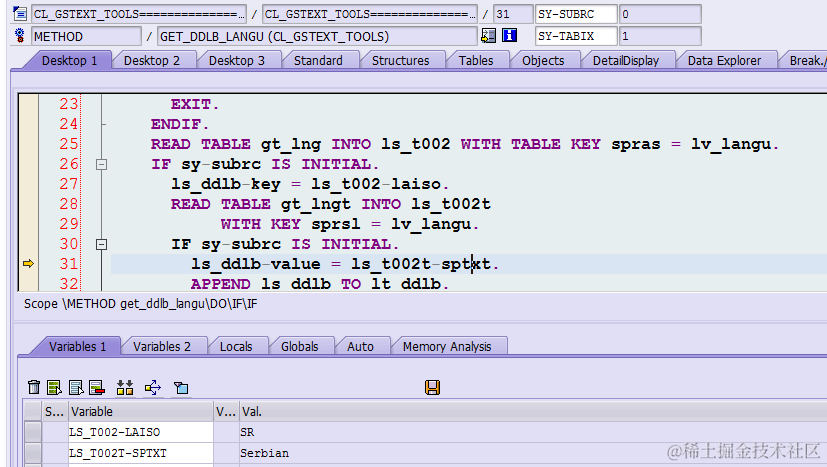Click the delete (trash can) icon in variables toolbar

[34, 387]
